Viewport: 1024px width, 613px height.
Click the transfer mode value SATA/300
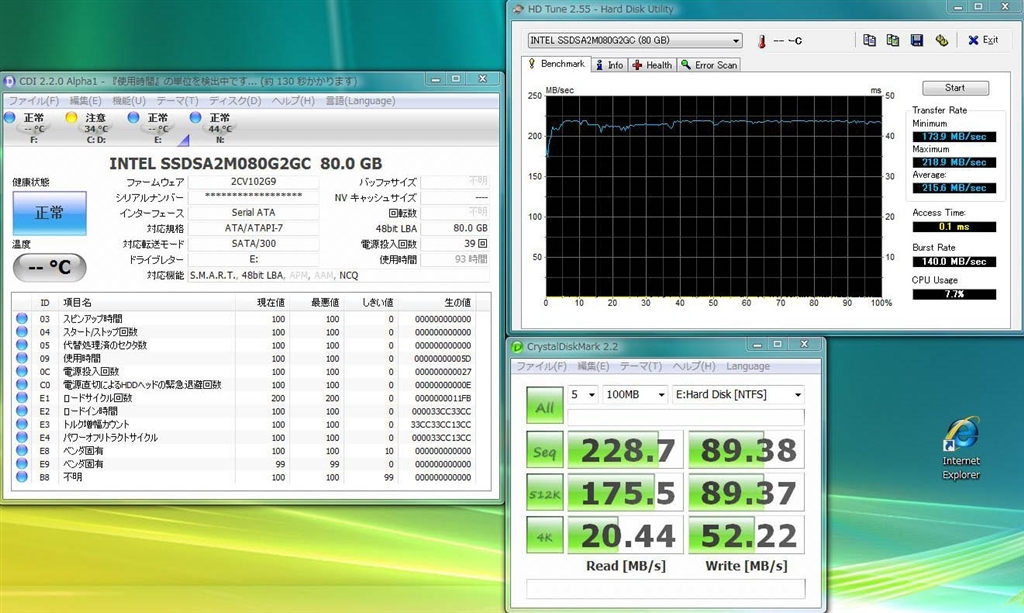click(253, 244)
